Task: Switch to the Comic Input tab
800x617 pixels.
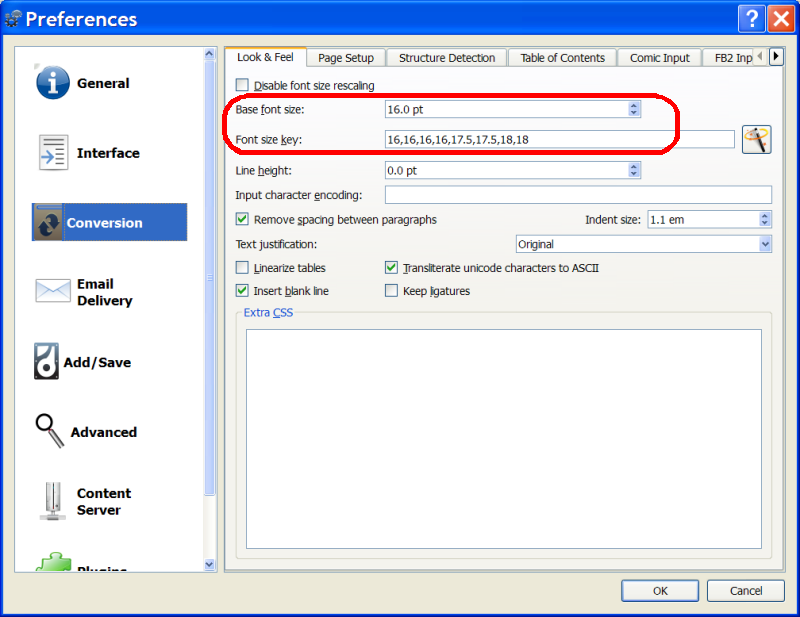Action: click(660, 58)
